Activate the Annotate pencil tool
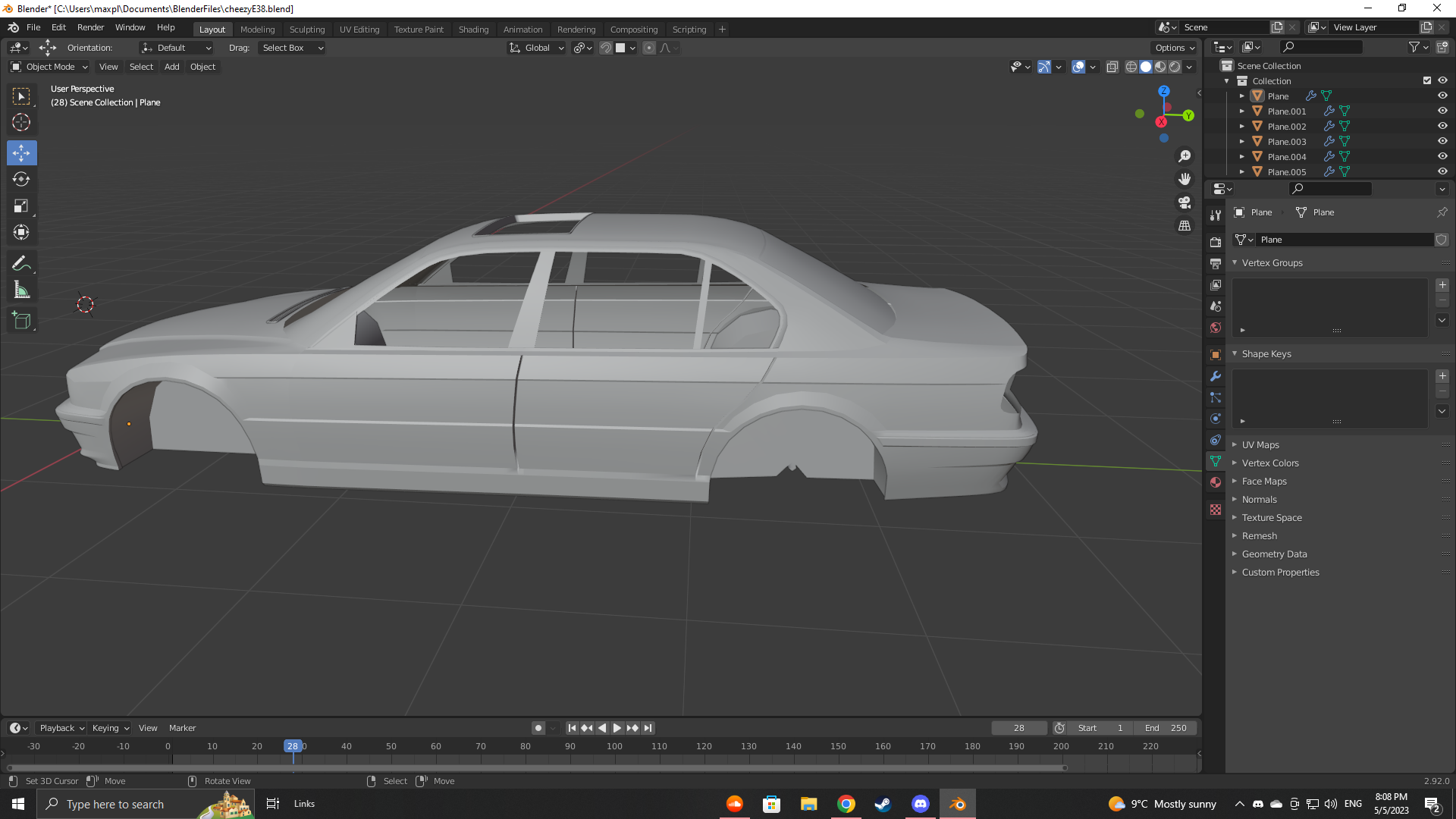Viewport: 1456px width, 819px height. click(x=21, y=264)
